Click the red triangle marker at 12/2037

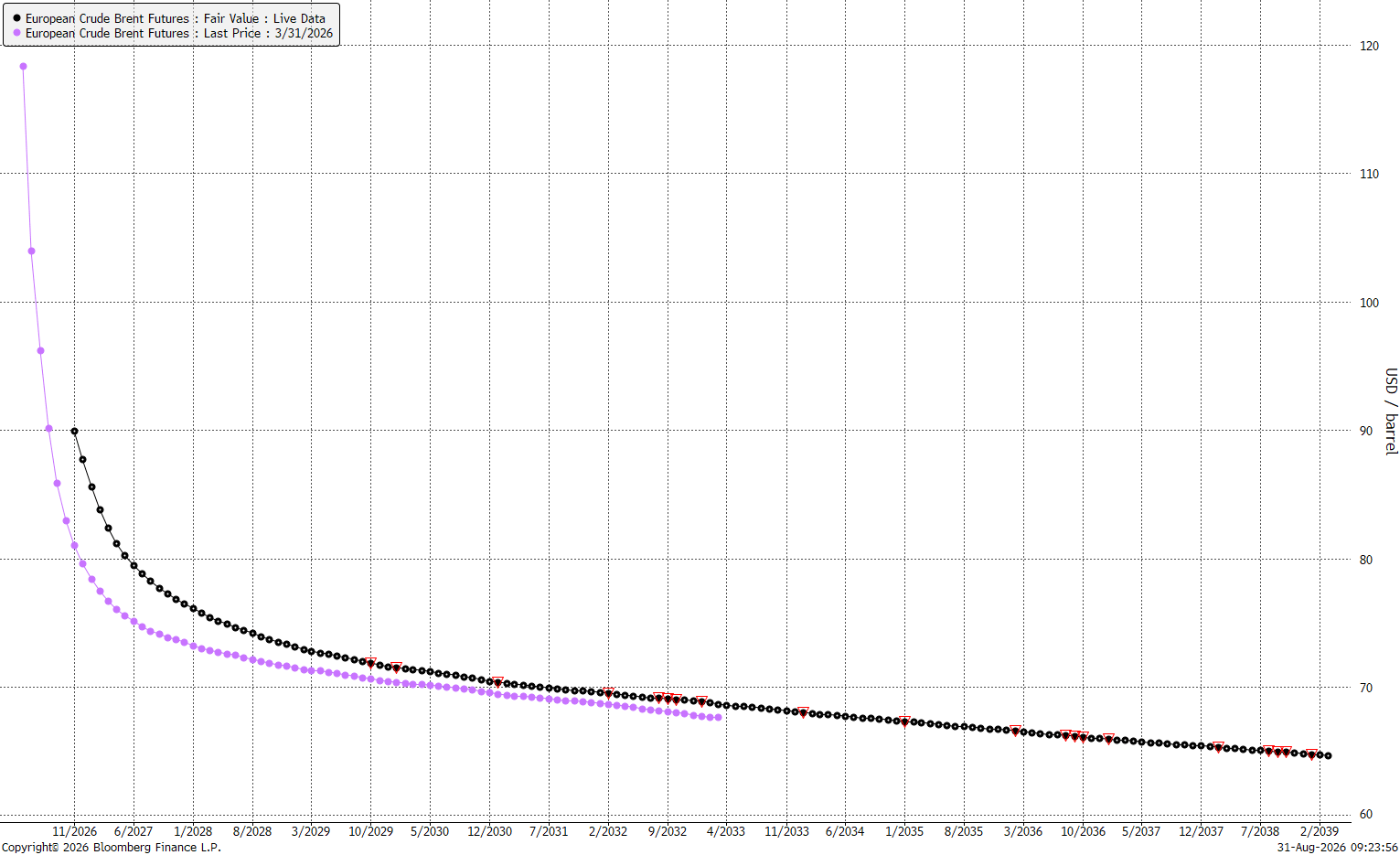(1218, 747)
